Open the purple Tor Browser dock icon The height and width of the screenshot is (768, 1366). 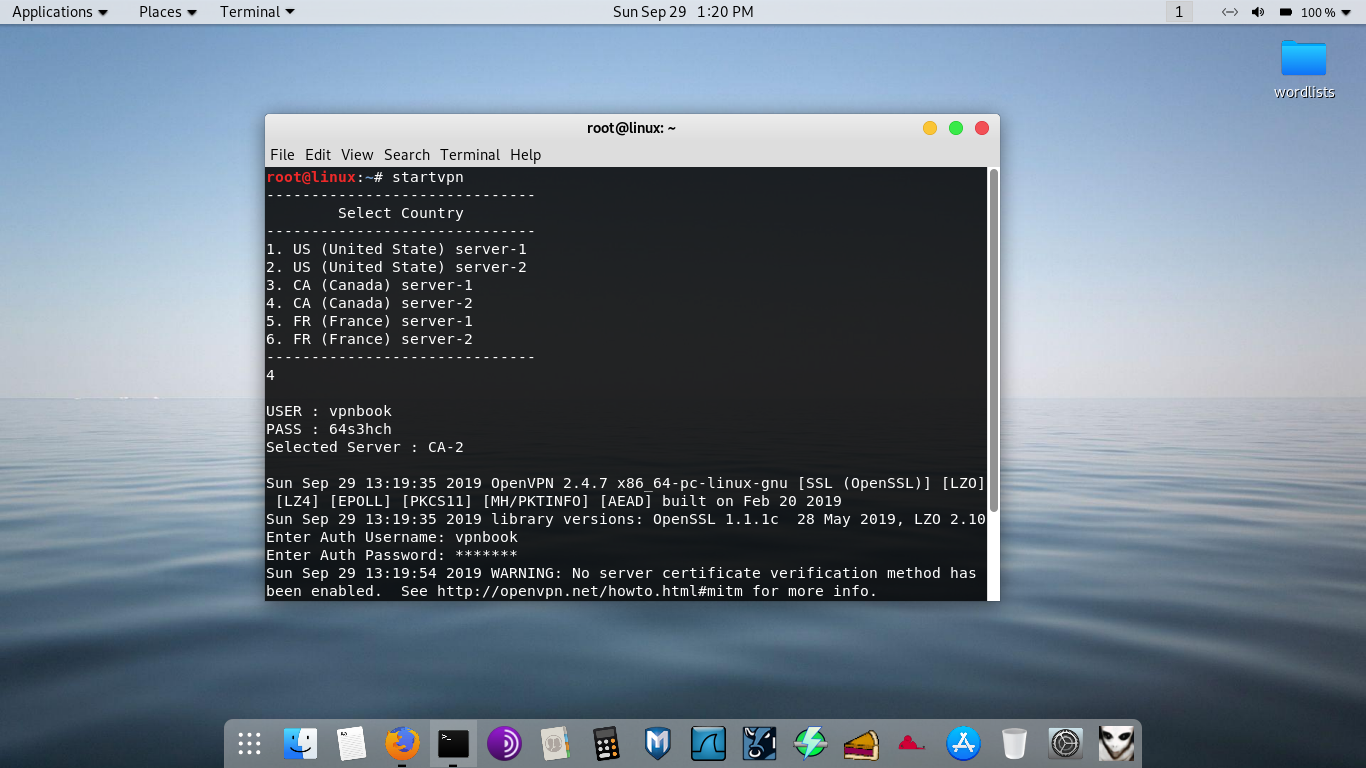click(504, 743)
